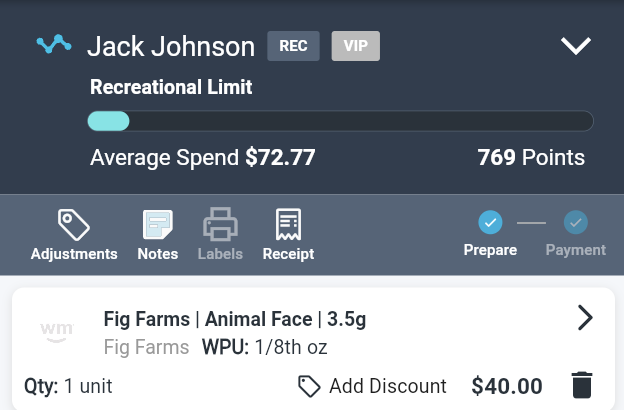This screenshot has width=624, height=410.
Task: Click the 769 Points loyalty balance
Action: click(x=531, y=157)
